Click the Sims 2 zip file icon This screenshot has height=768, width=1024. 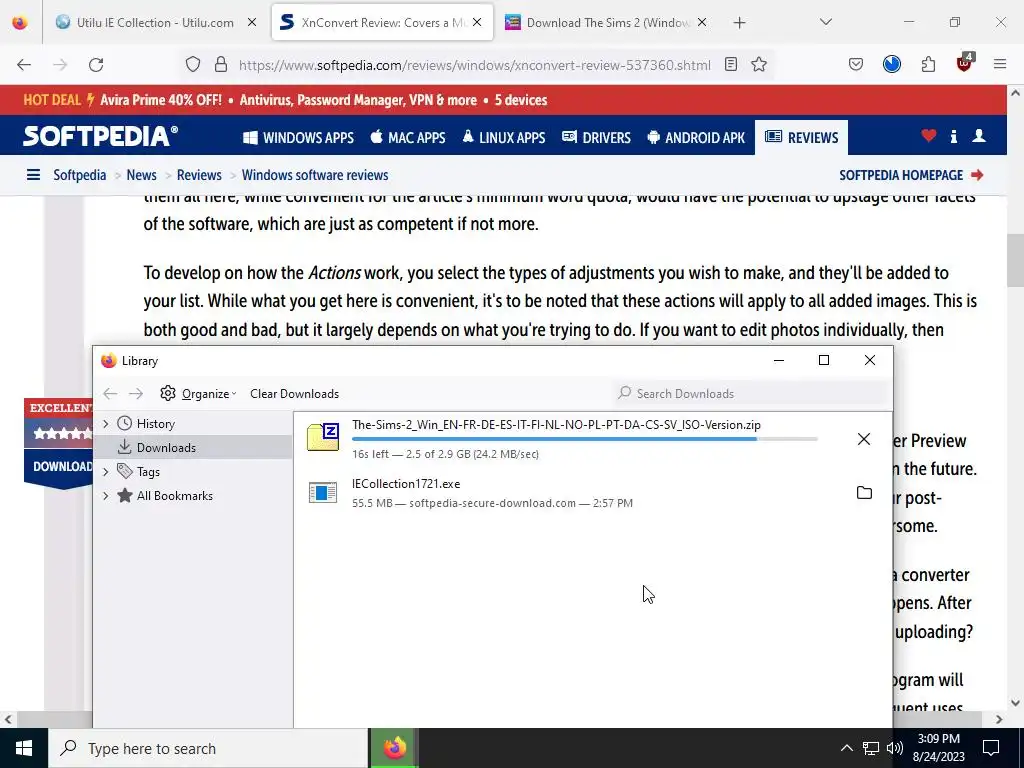(323, 438)
